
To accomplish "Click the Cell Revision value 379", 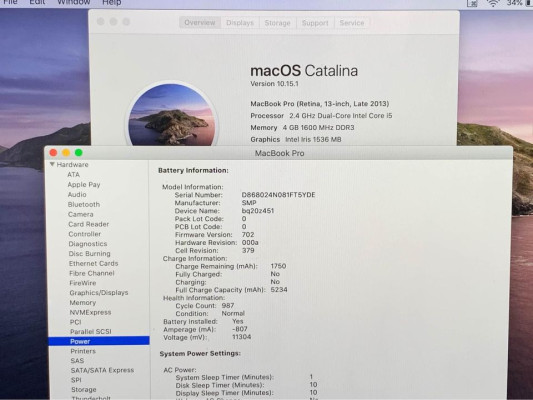I will click(x=248, y=250).
